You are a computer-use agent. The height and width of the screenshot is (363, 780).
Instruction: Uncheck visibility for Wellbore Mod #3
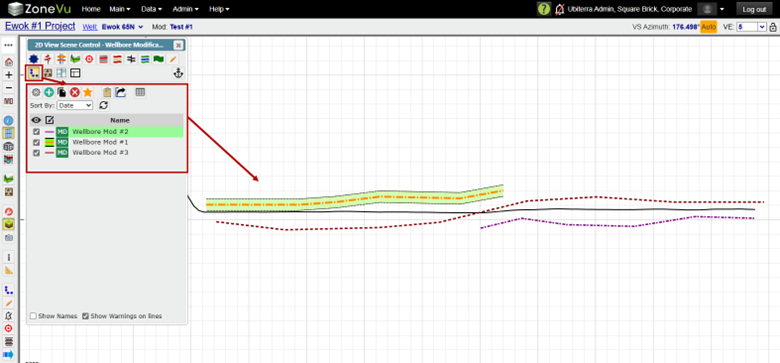click(36, 153)
